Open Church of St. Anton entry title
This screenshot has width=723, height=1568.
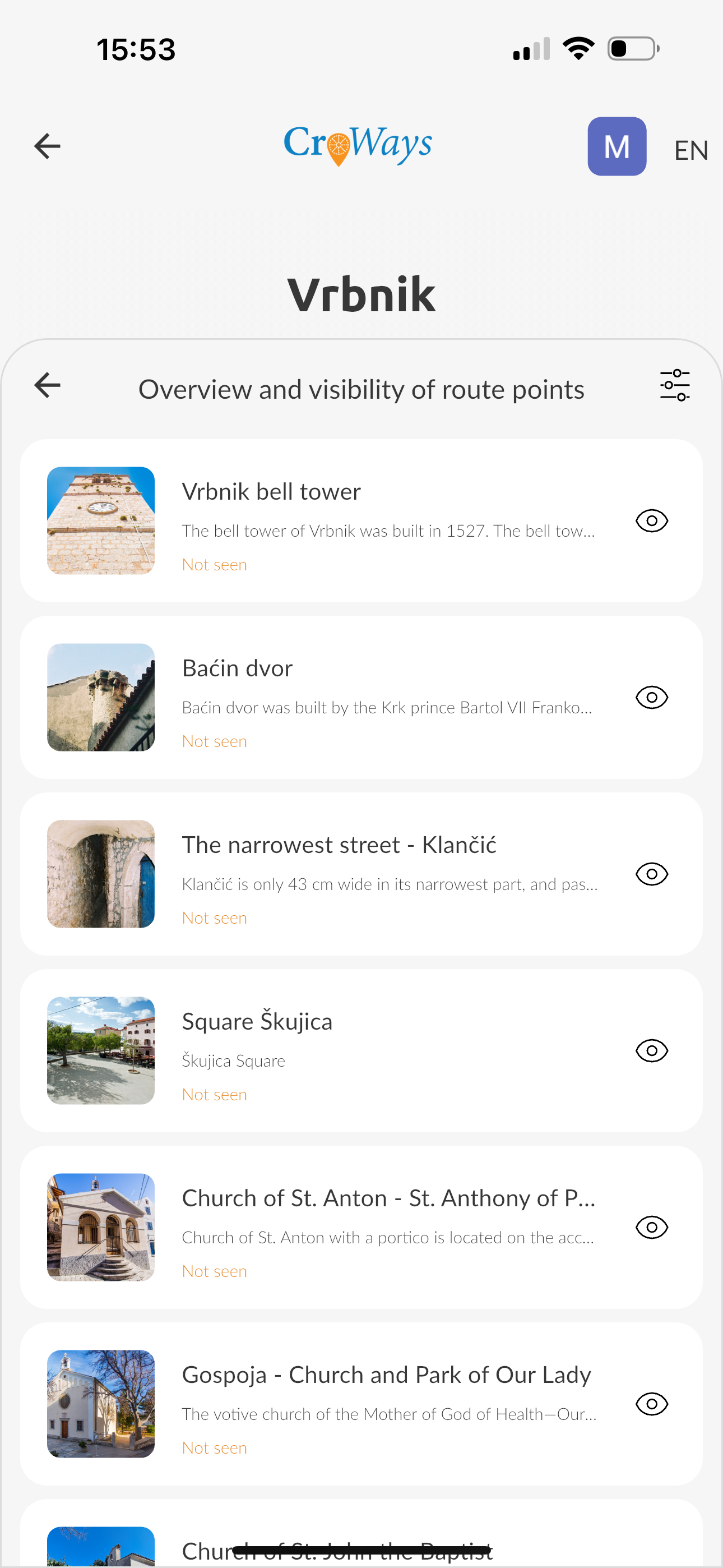coord(388,1198)
